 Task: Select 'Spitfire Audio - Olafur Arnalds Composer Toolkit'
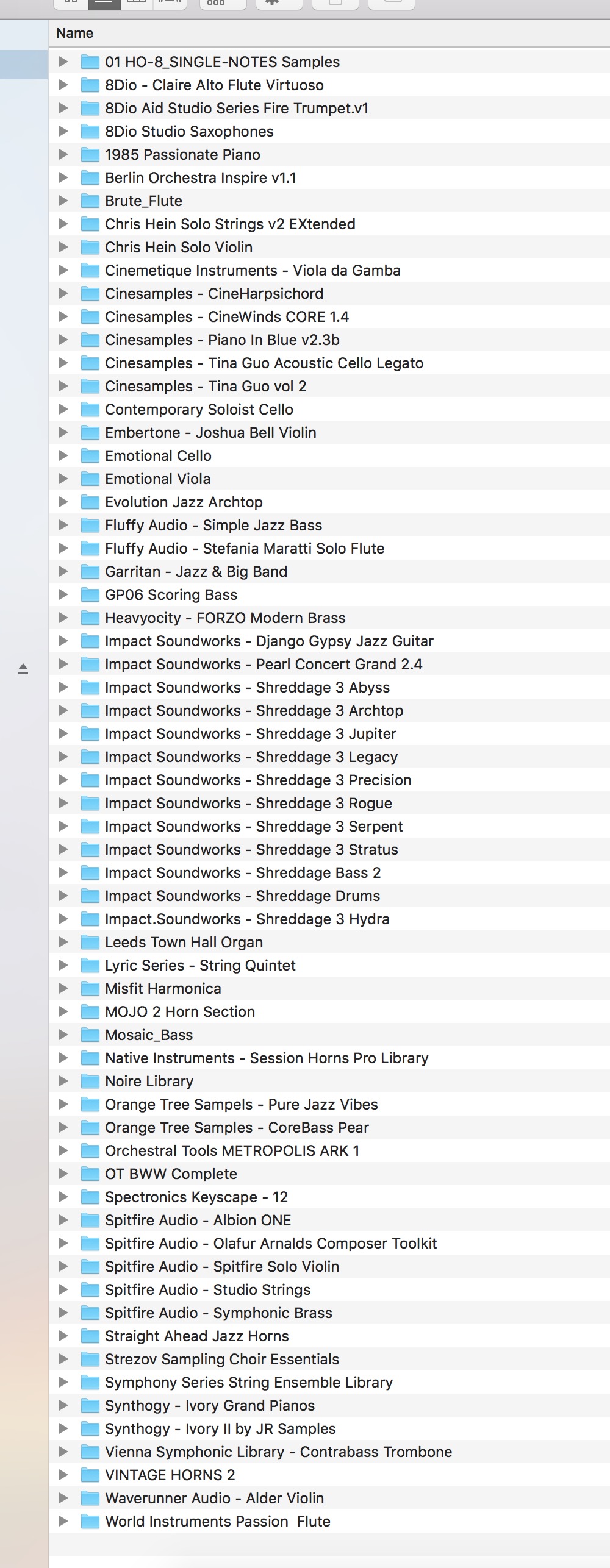pos(329,1243)
